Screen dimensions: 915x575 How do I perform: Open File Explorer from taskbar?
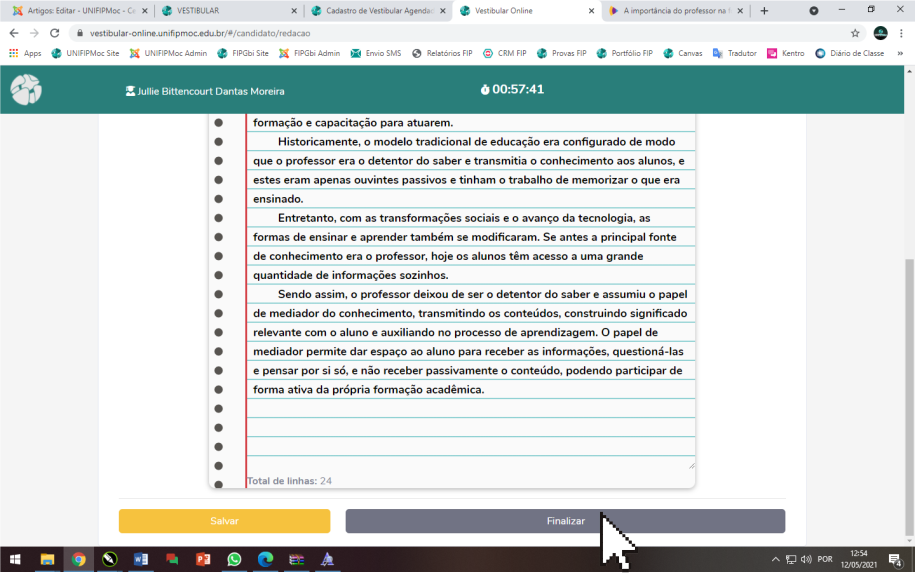click(x=47, y=559)
